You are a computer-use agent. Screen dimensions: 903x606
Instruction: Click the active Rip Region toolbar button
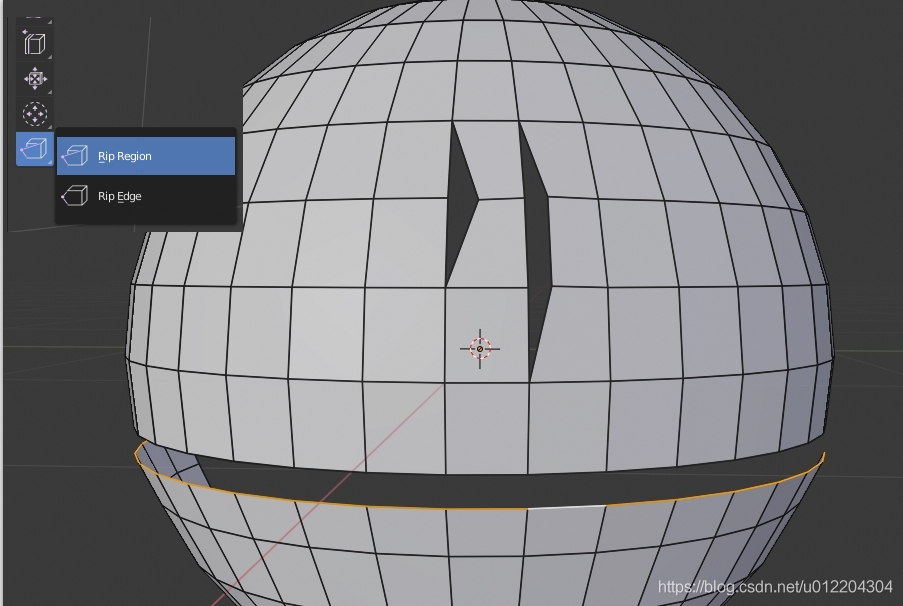35,149
